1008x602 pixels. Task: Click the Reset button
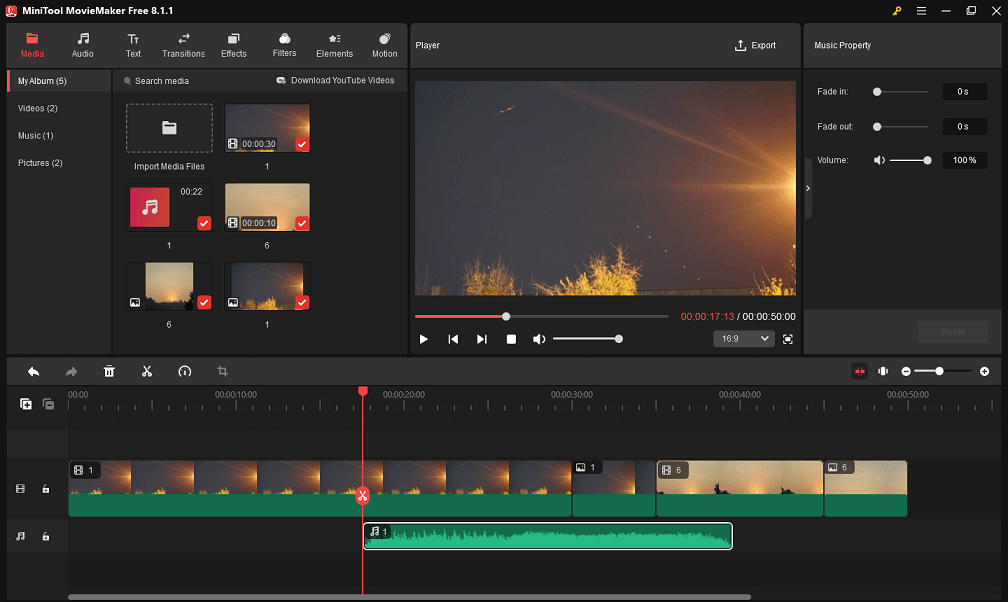pos(953,332)
